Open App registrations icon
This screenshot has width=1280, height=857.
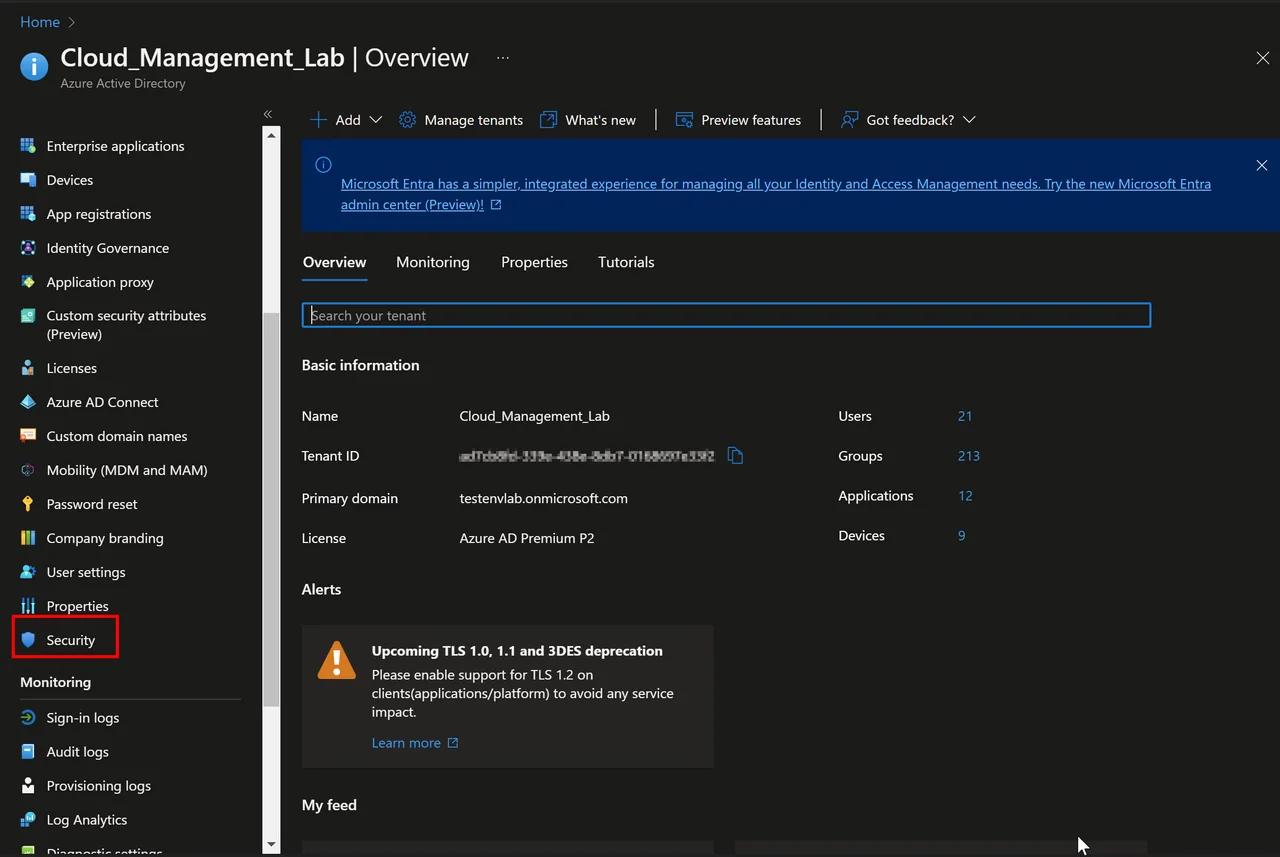28,214
